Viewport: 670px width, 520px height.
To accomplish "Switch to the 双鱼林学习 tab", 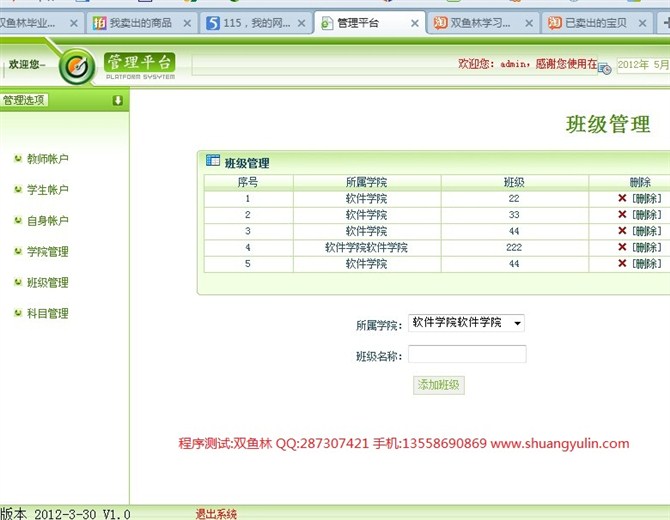I will point(484,23).
